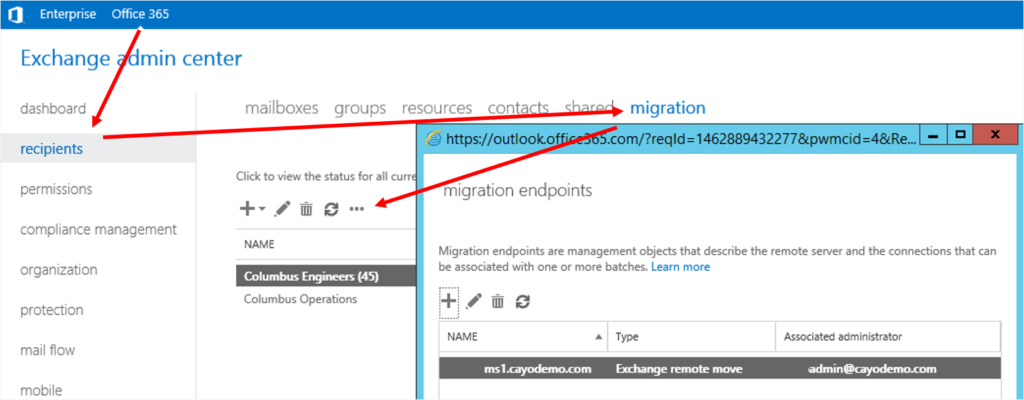
Task: Click Exchange remote move type cell
Action: 679,369
